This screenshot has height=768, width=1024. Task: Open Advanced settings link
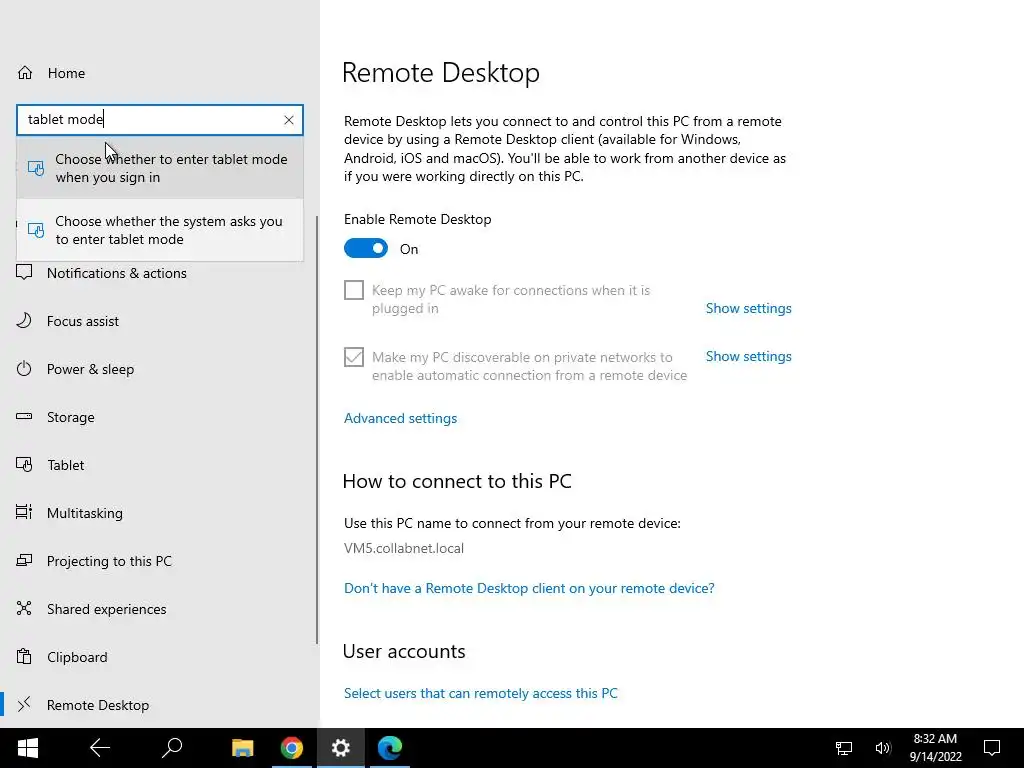click(x=400, y=418)
